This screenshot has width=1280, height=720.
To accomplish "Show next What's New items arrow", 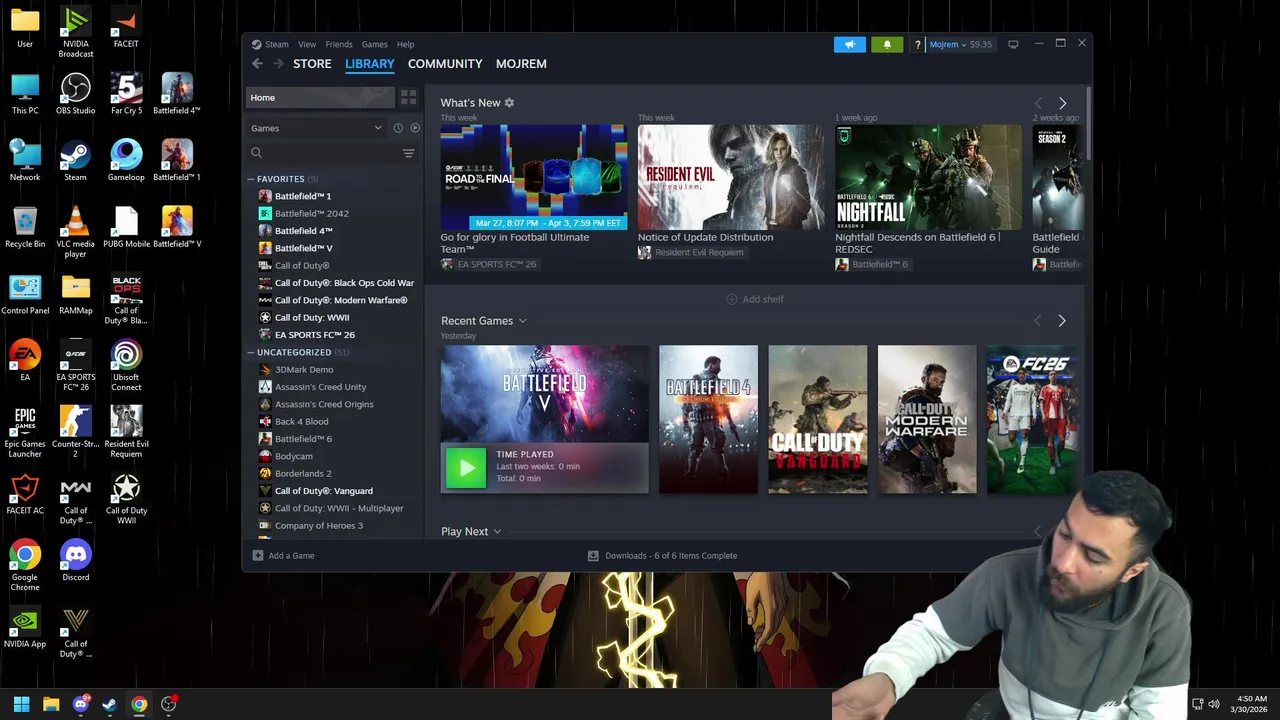I will pos(1062,103).
